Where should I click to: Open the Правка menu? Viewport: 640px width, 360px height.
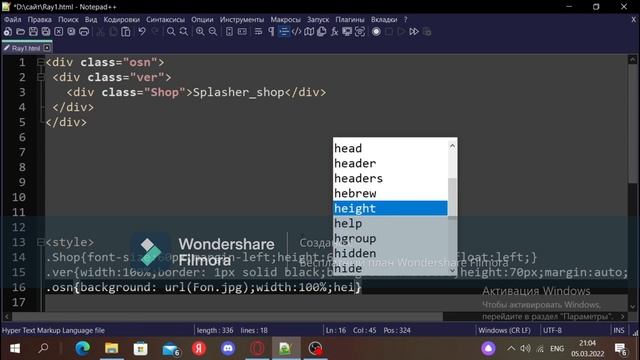coord(40,19)
